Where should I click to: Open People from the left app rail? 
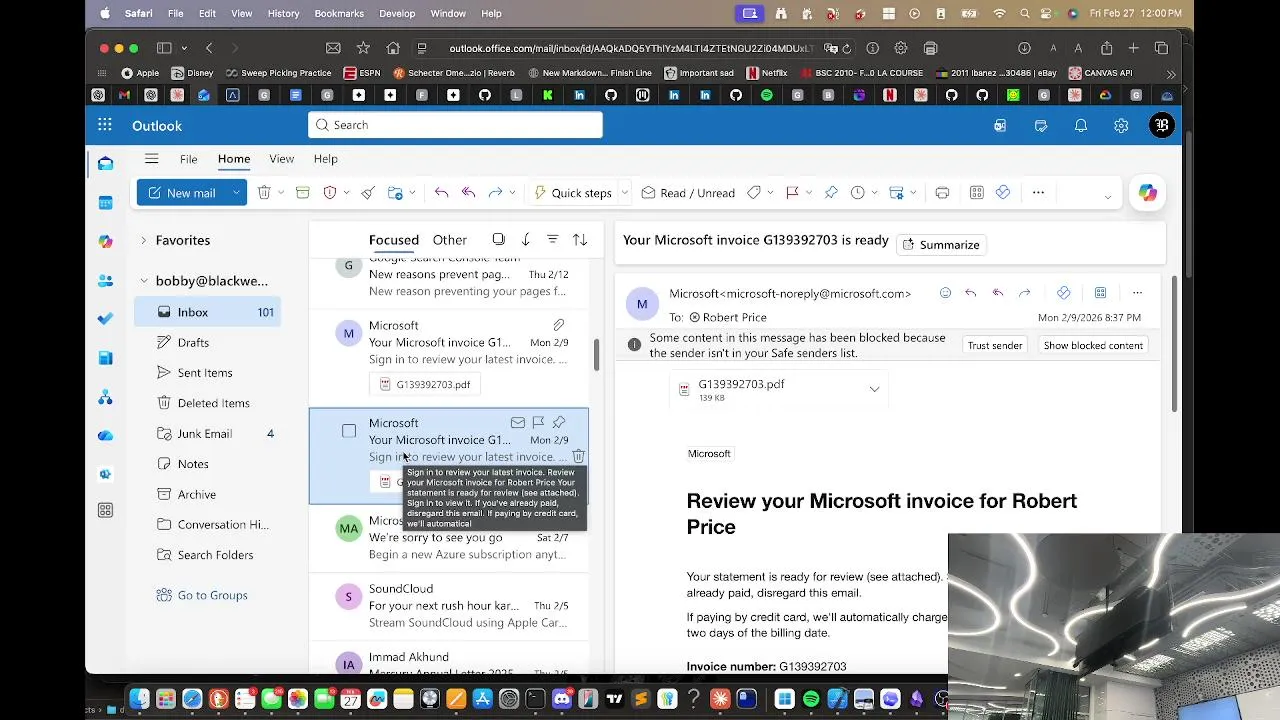(x=105, y=280)
